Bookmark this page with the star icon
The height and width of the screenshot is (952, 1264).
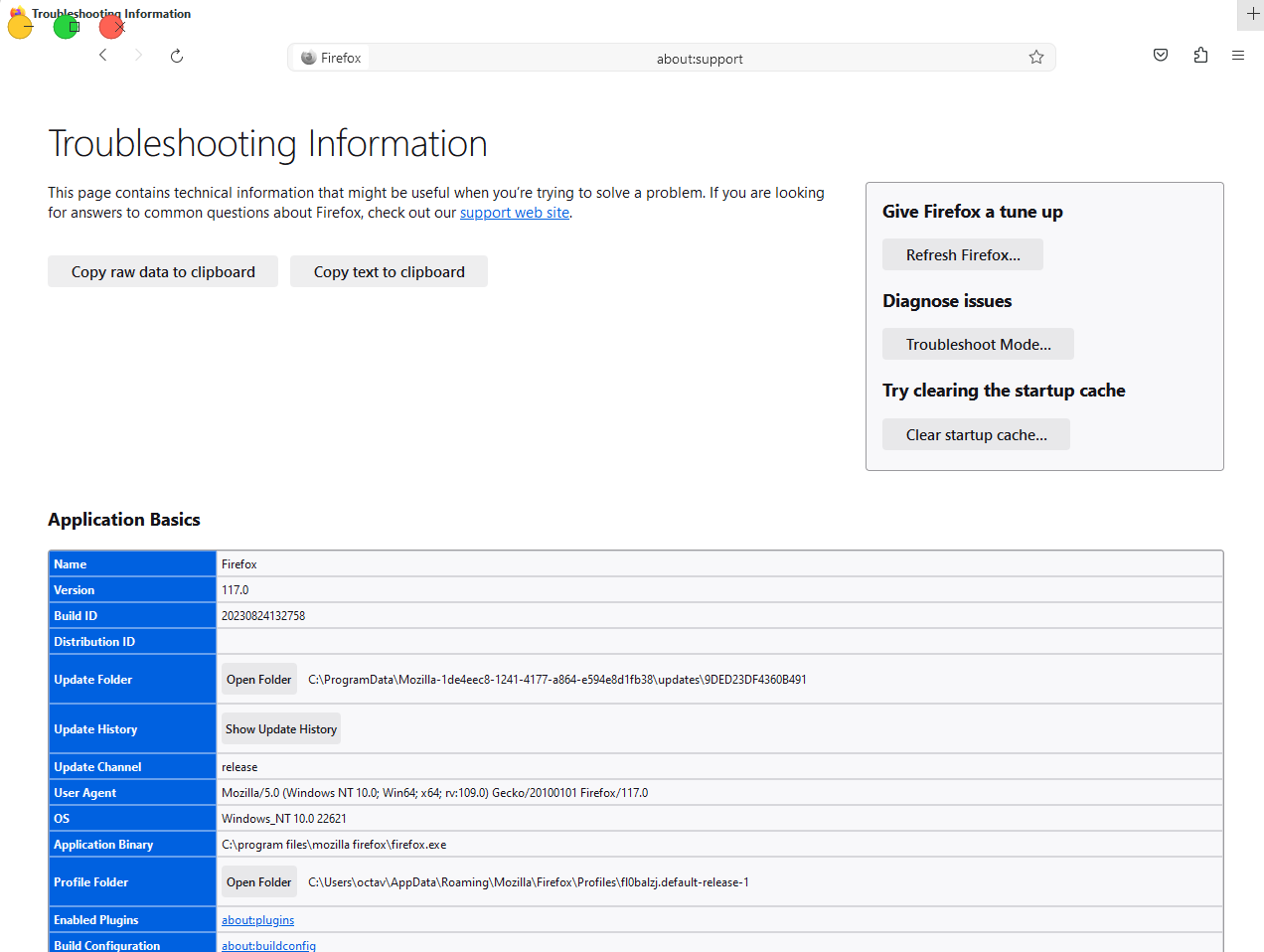point(1036,57)
